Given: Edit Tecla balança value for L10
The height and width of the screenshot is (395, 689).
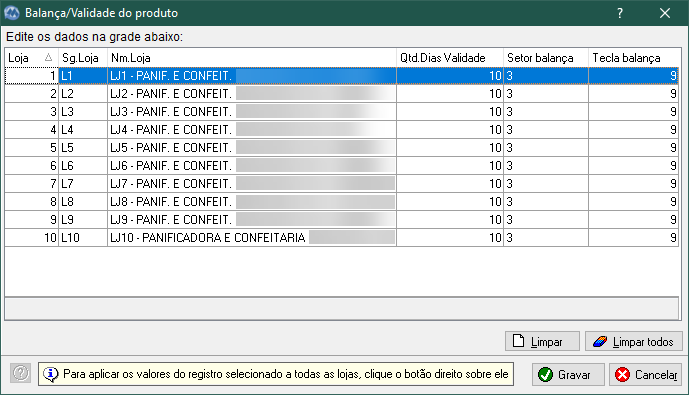Looking at the screenshot, I should pos(634,238).
